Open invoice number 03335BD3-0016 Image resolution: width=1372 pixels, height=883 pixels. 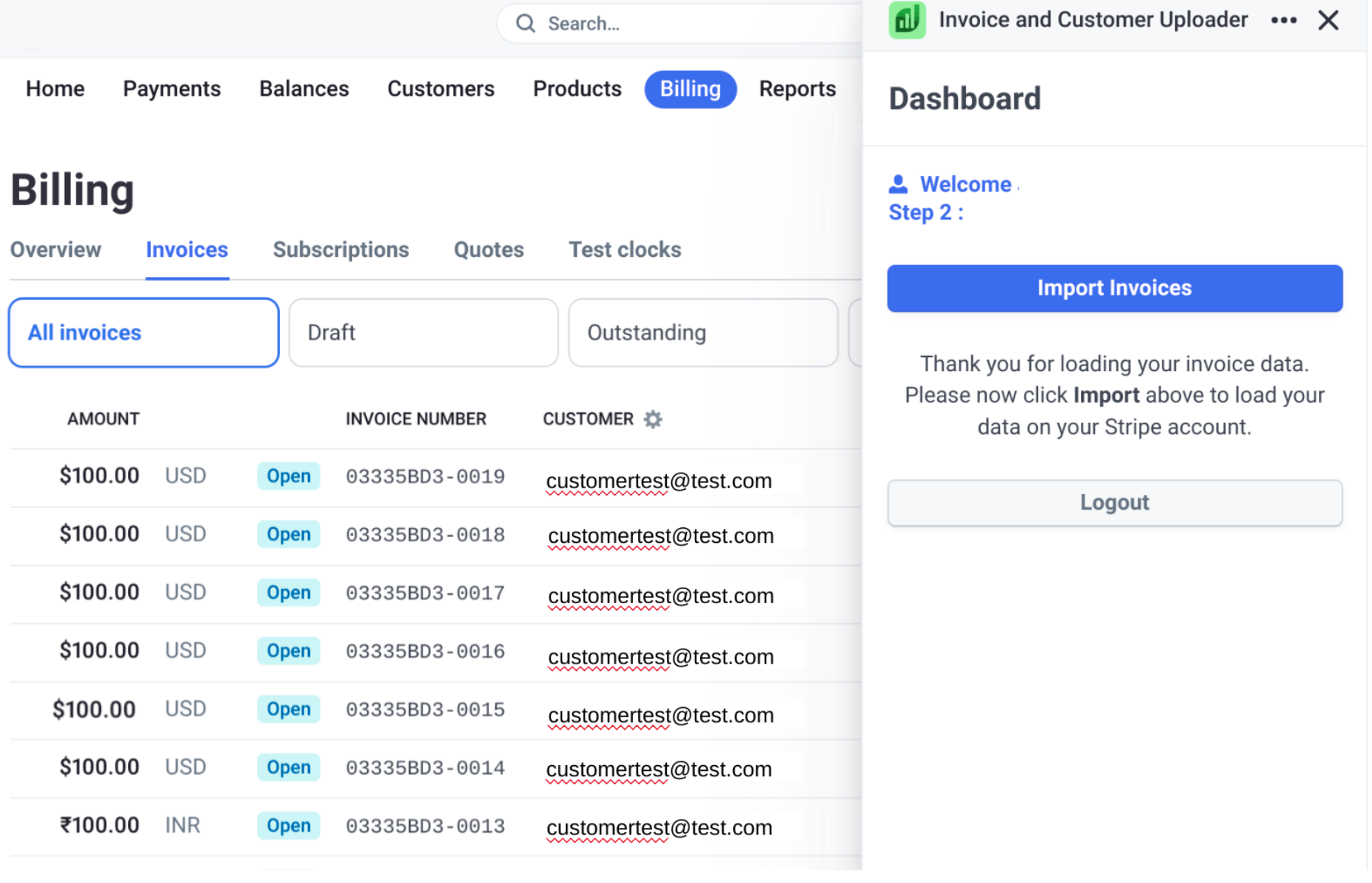point(425,651)
